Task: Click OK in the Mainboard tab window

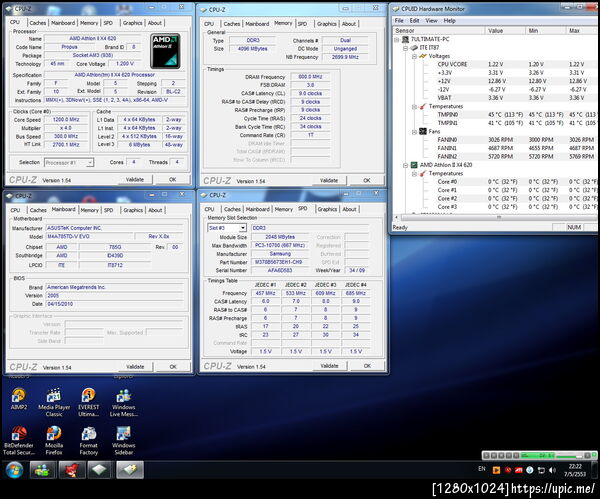Action: click(173, 367)
